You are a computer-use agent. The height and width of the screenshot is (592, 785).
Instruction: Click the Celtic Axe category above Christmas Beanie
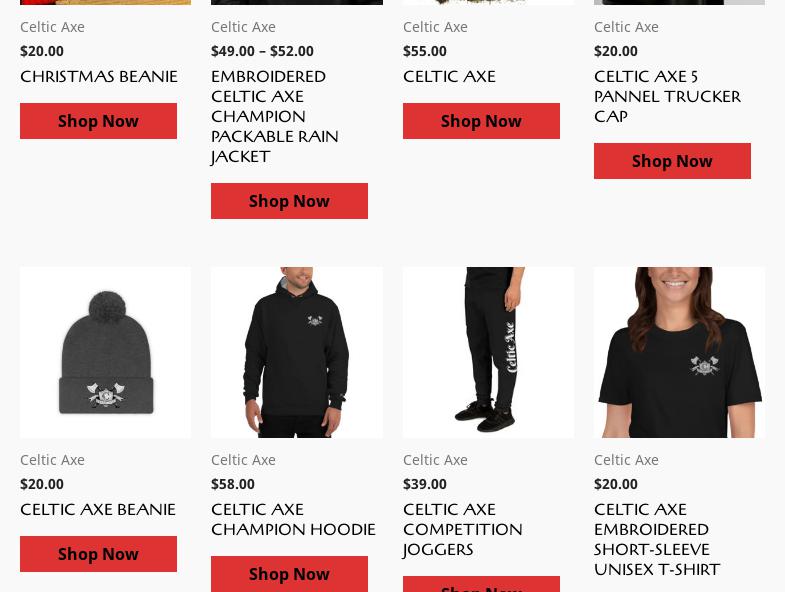pos(52,27)
